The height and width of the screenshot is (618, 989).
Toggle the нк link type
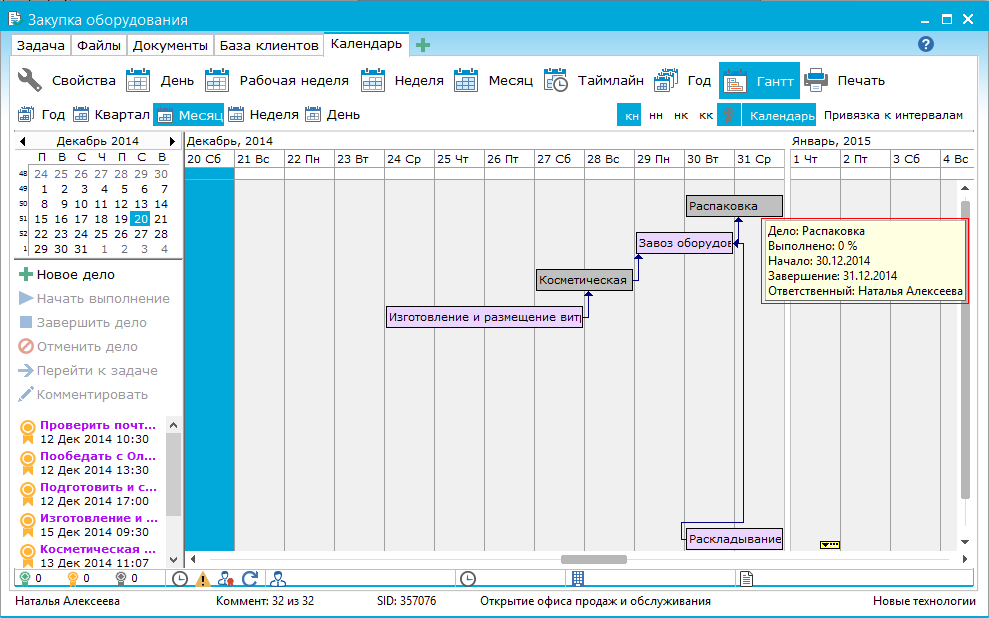681,115
